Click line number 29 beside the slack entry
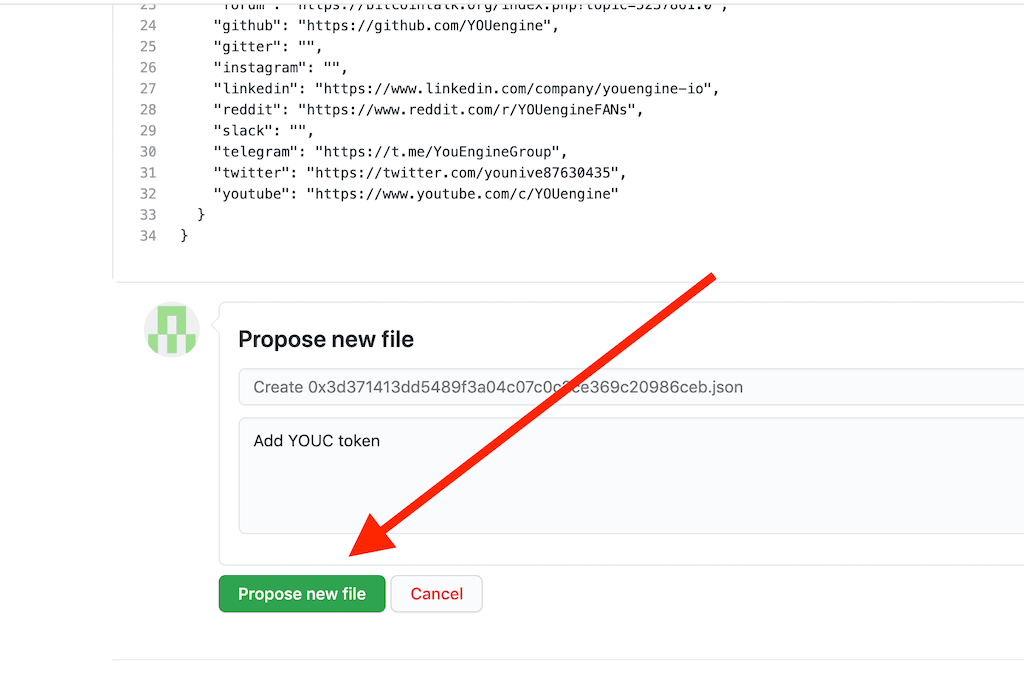Viewport: 1024px width, 679px height. click(148, 131)
